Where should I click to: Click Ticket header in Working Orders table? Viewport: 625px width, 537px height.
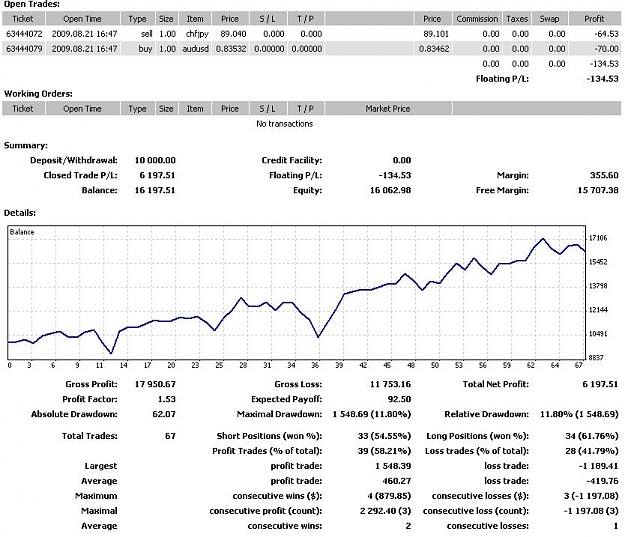23,108
